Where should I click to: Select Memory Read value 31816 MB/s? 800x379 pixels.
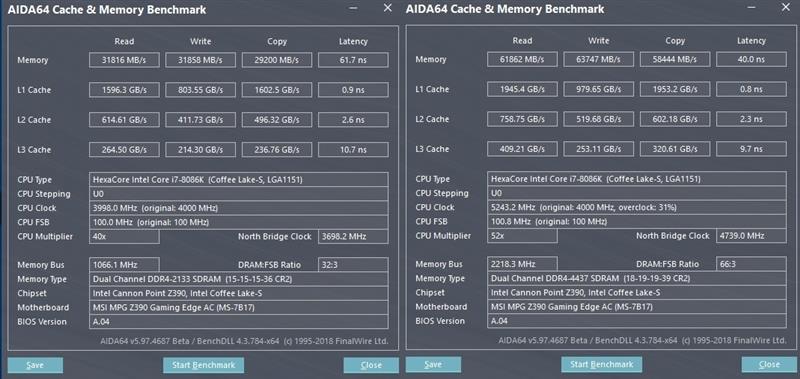coord(124,60)
